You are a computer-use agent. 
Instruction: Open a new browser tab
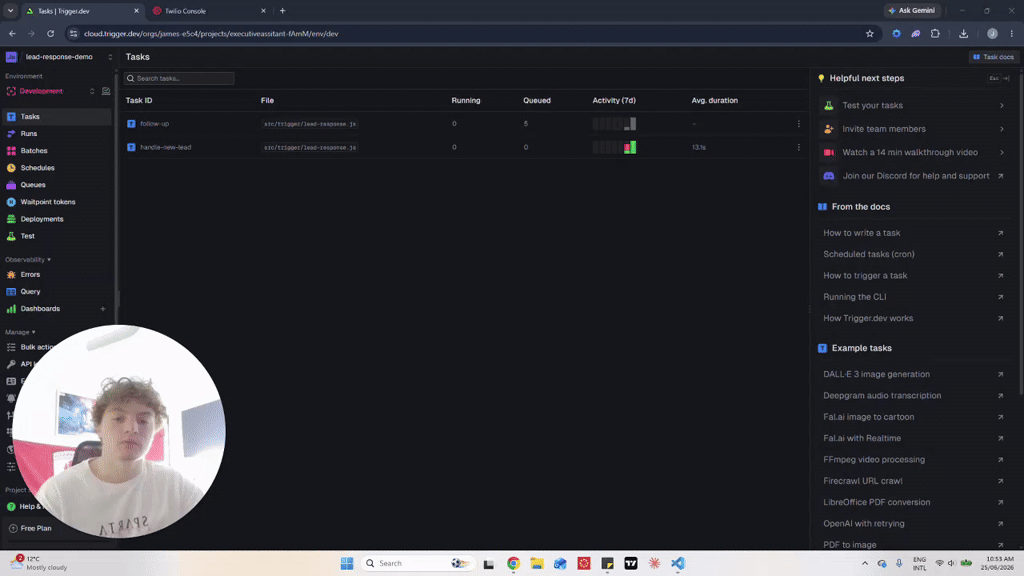tap(283, 11)
